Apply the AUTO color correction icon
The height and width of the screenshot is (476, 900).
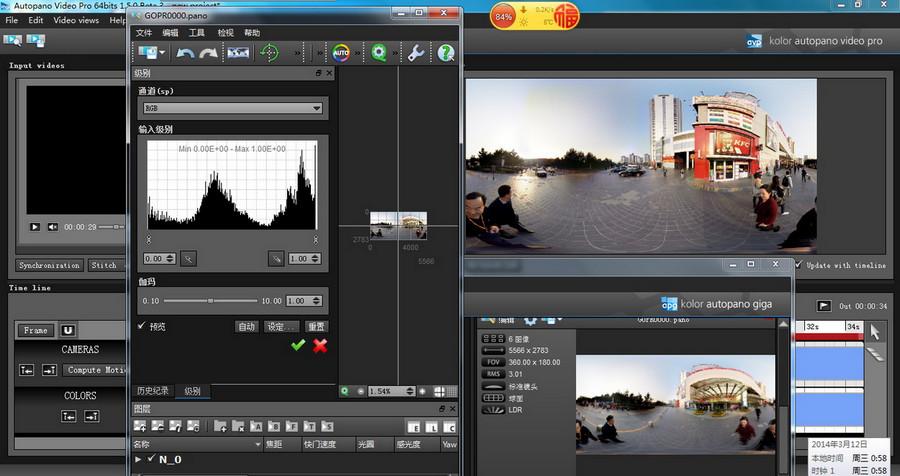(x=341, y=53)
